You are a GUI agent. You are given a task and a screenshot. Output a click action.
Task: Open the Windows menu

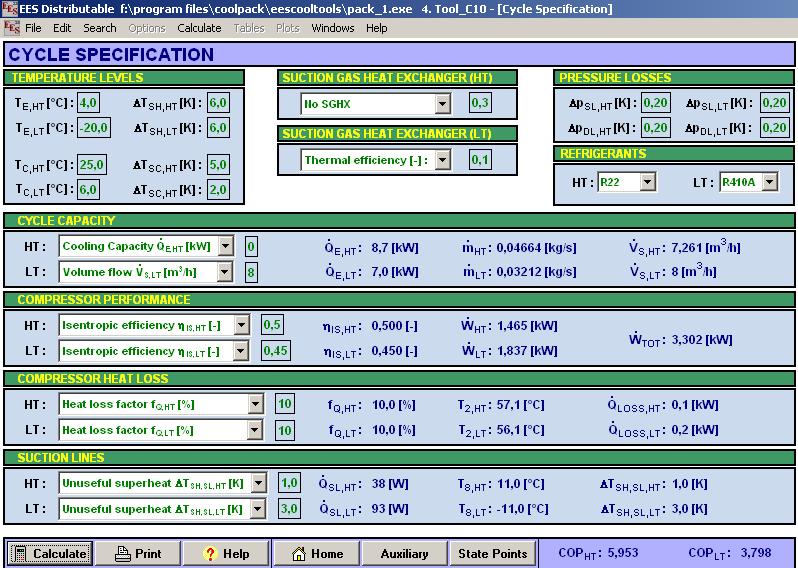coord(333,28)
